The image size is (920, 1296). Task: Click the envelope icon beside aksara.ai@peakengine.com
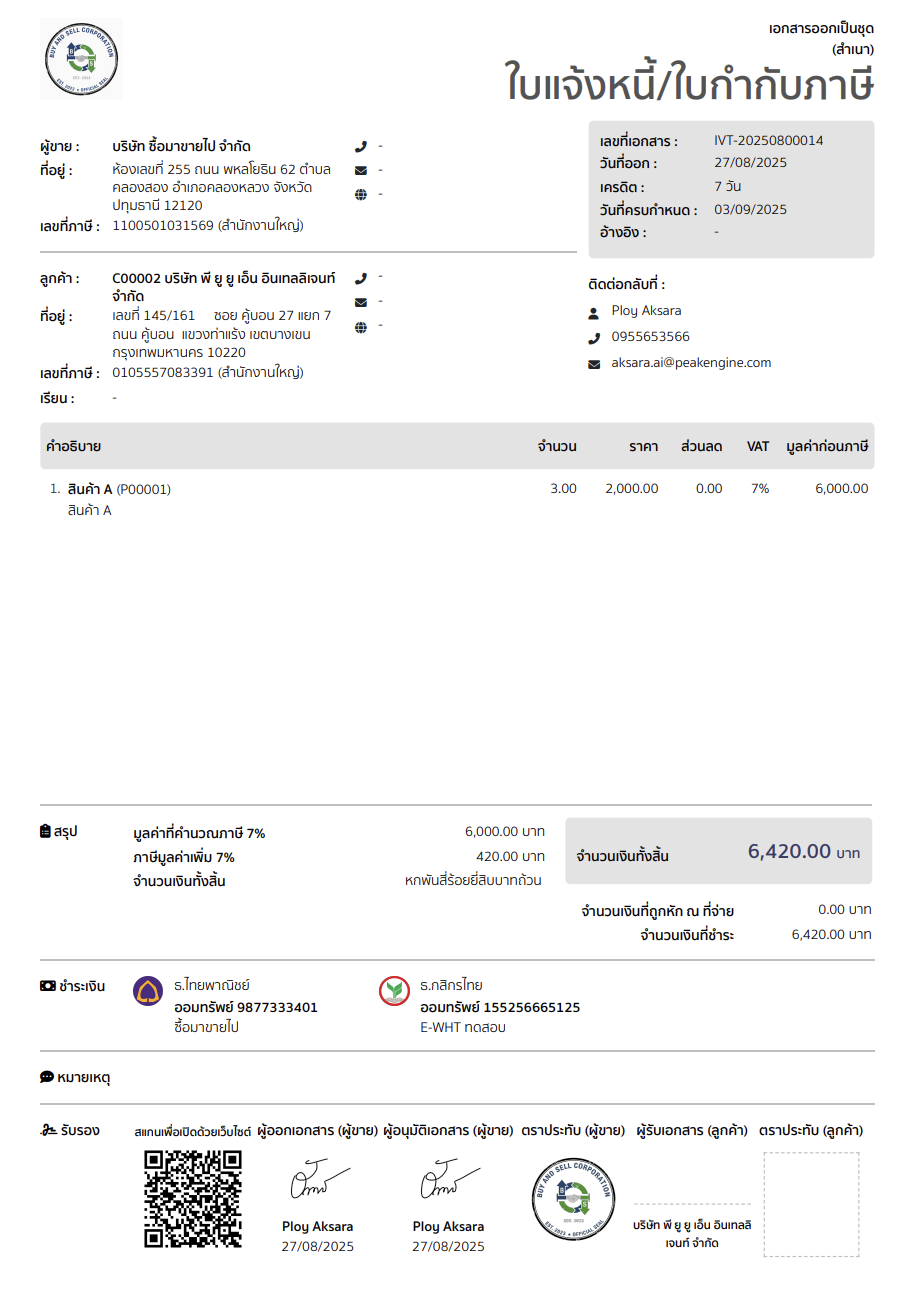tap(594, 364)
